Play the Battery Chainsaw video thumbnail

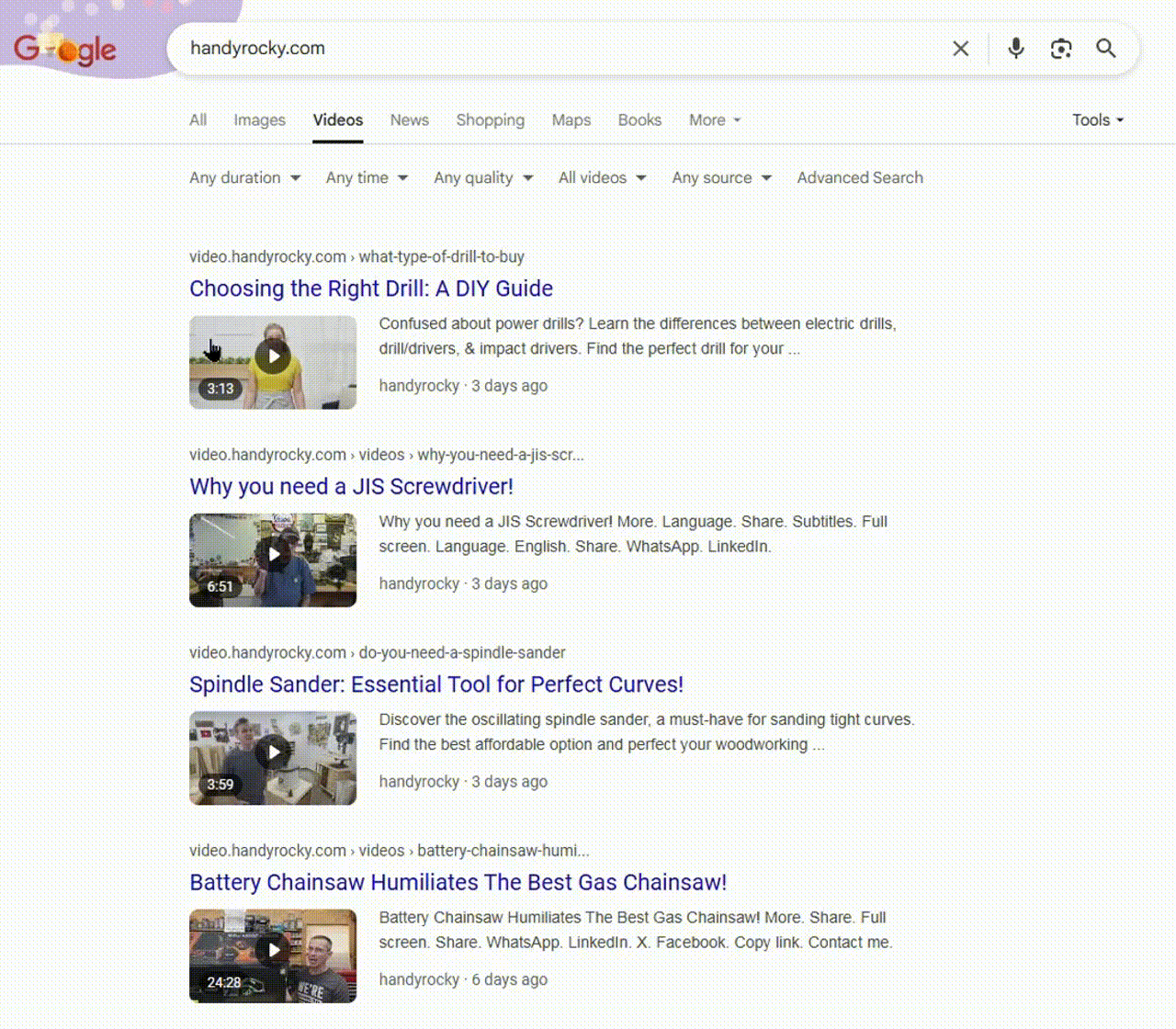click(273, 955)
